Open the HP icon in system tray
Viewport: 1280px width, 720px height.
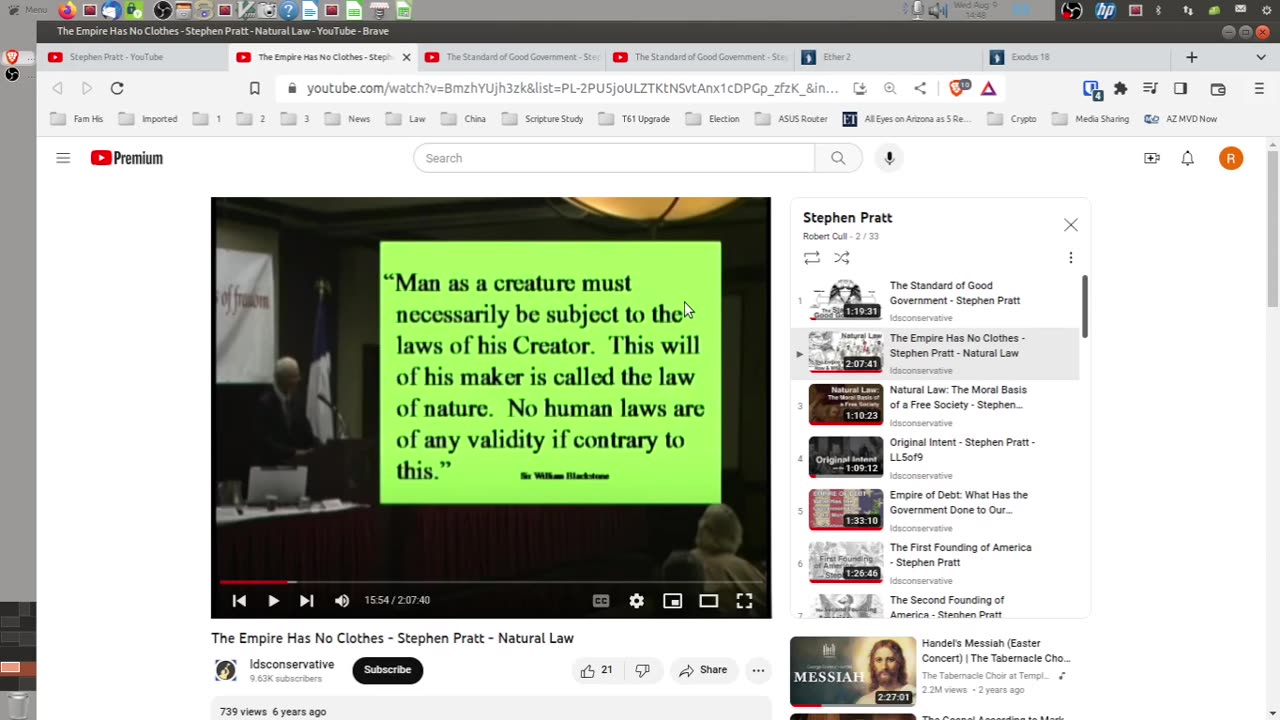pyautogui.click(x=1105, y=10)
